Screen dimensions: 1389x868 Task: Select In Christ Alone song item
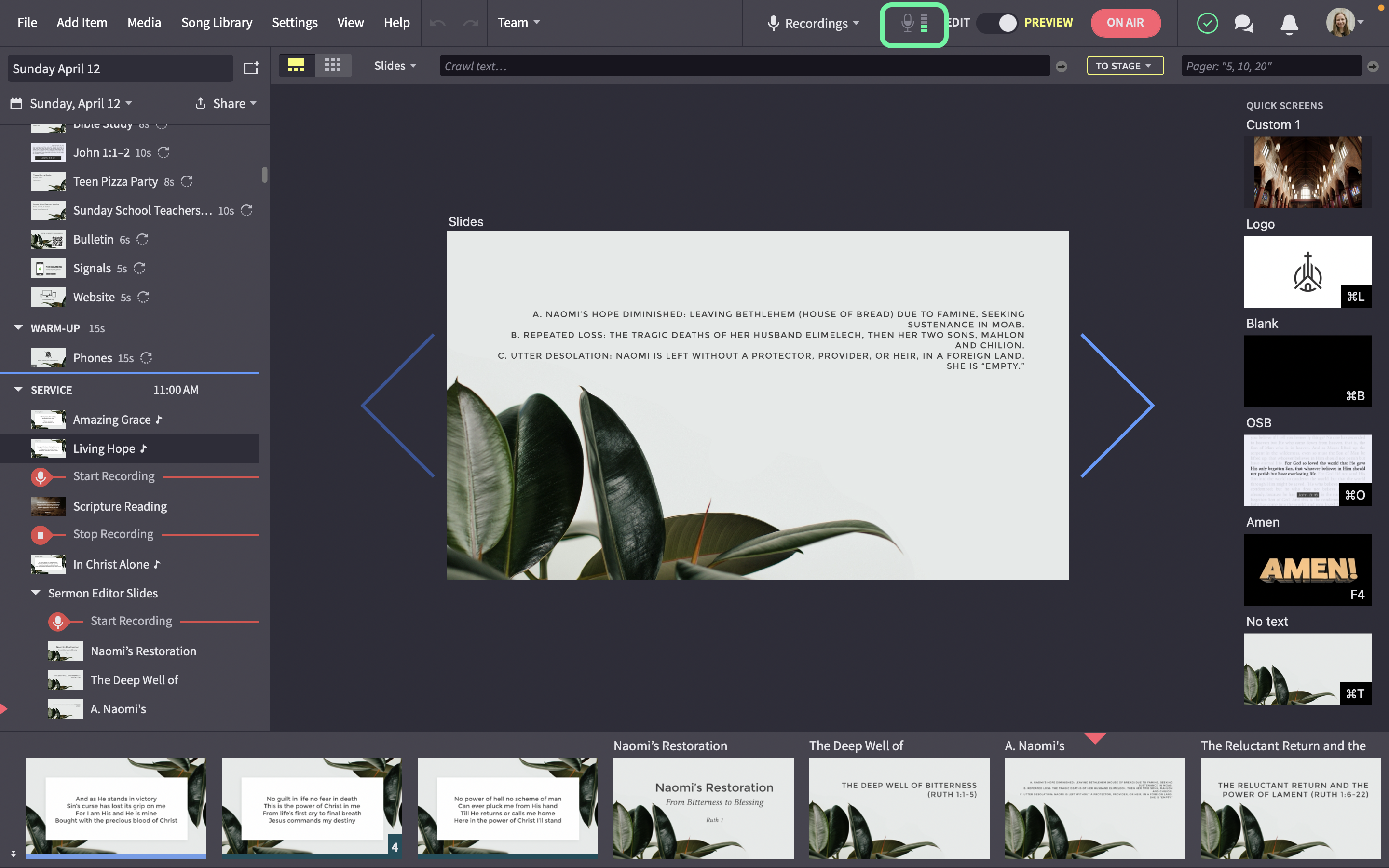pos(130,564)
